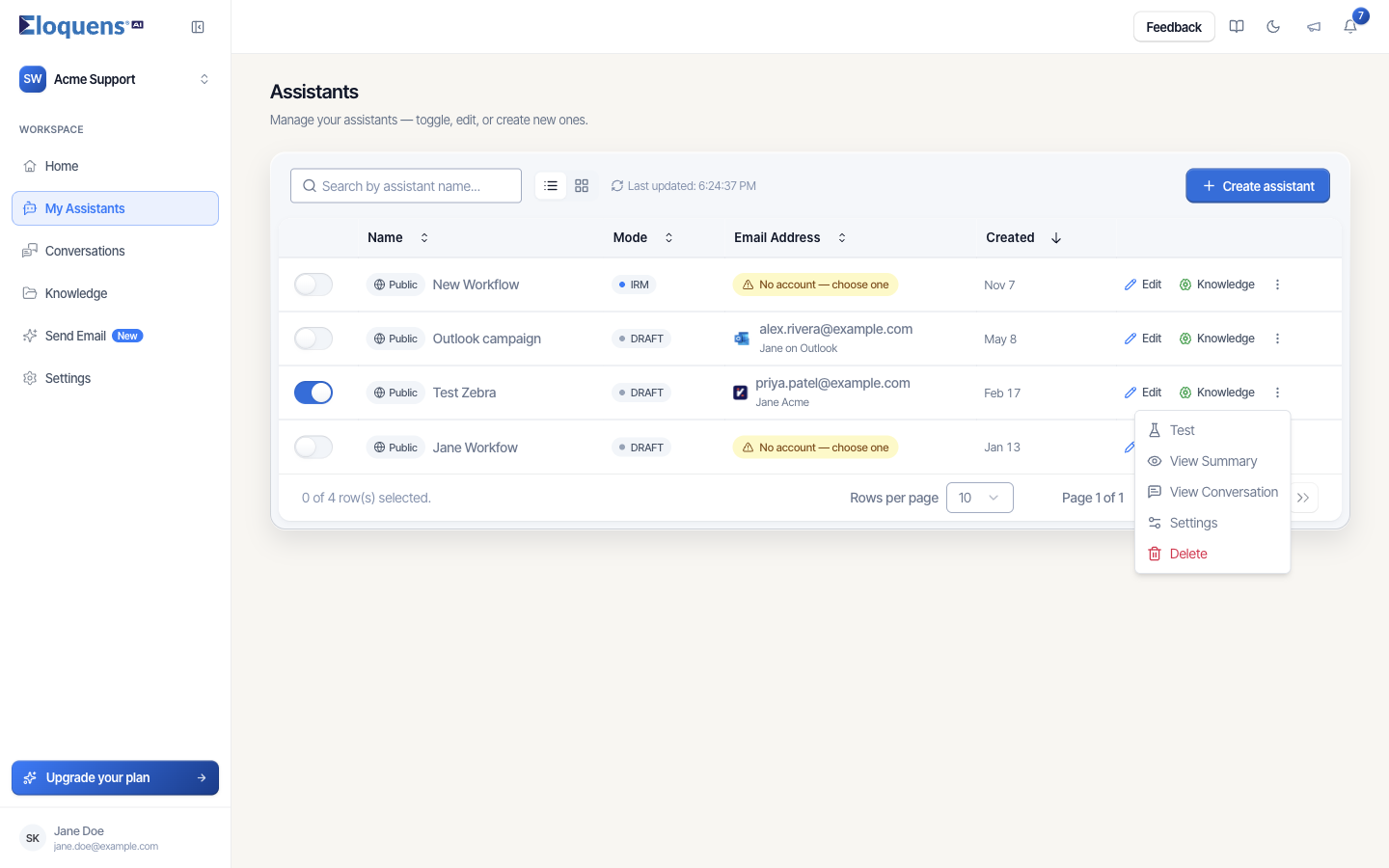Enable the New Workflow assistant toggle
The image size is (1389, 868).
click(x=313, y=285)
